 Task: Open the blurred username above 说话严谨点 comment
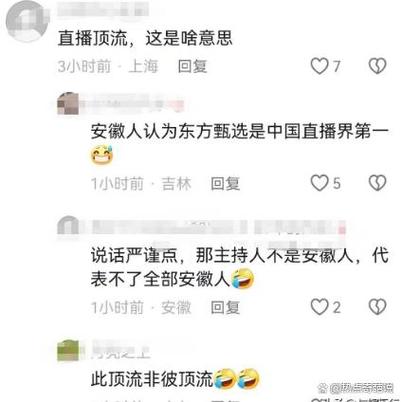click(218, 227)
